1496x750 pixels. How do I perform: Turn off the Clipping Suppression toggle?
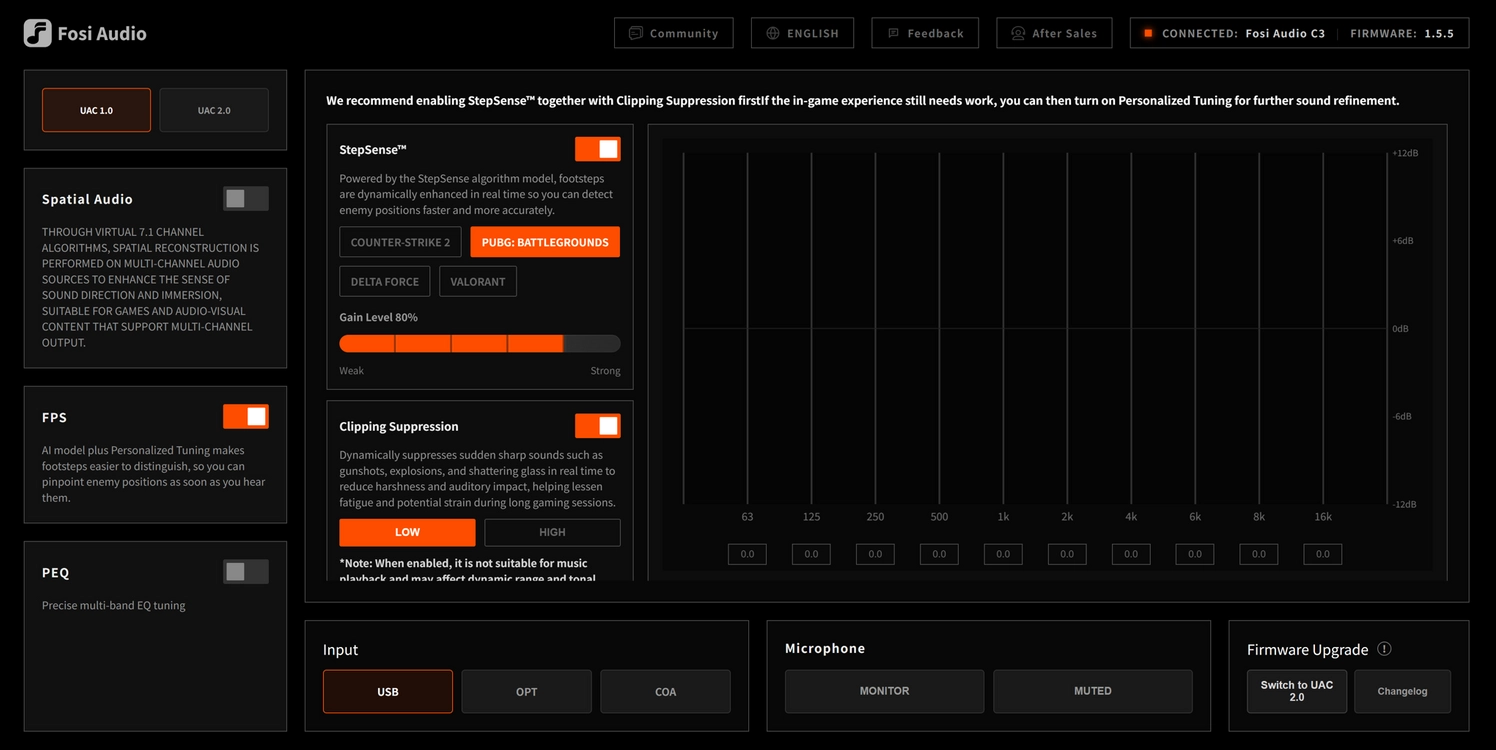[x=598, y=425]
